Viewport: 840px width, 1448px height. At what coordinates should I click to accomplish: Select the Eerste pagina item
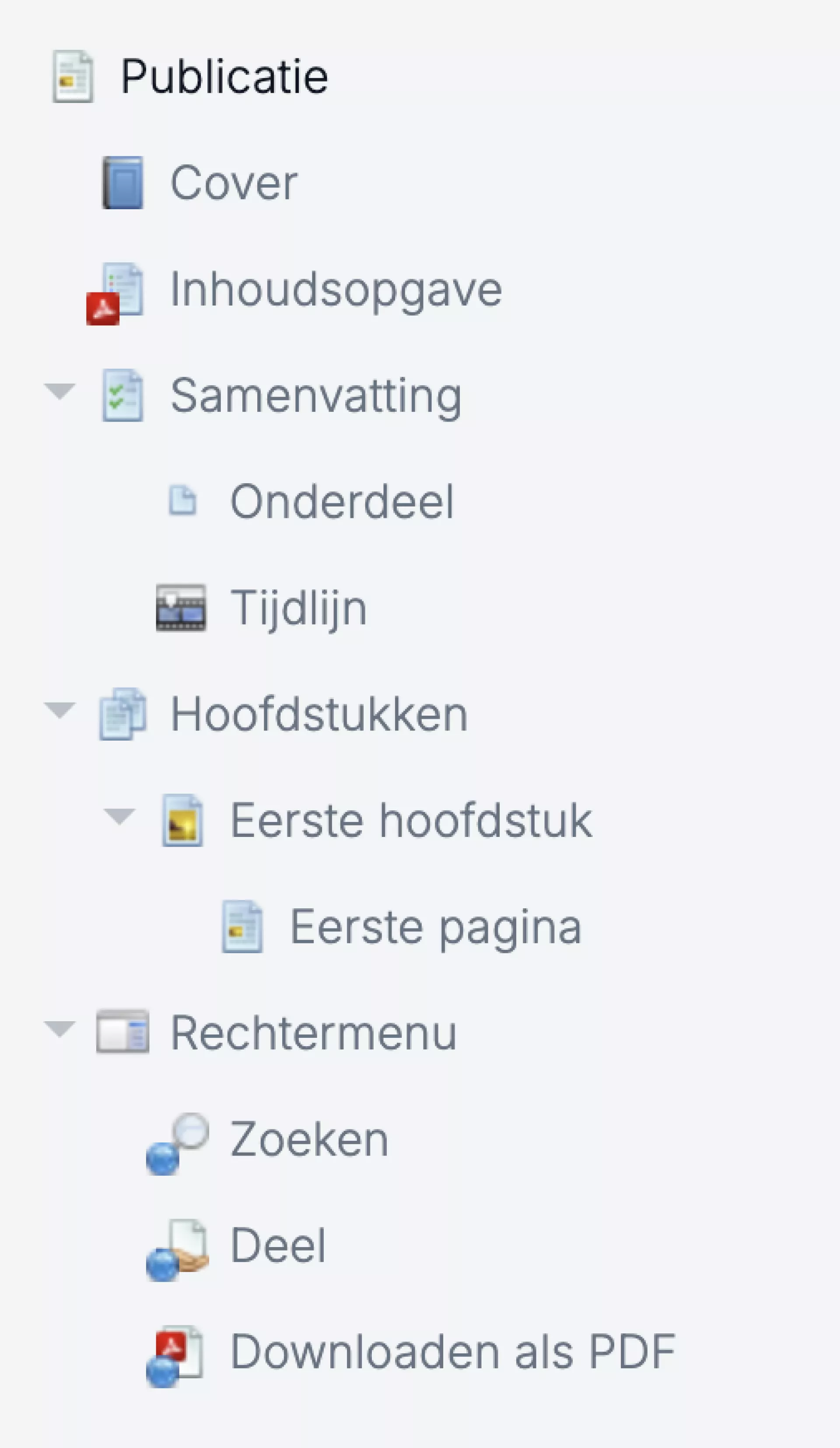click(435, 927)
